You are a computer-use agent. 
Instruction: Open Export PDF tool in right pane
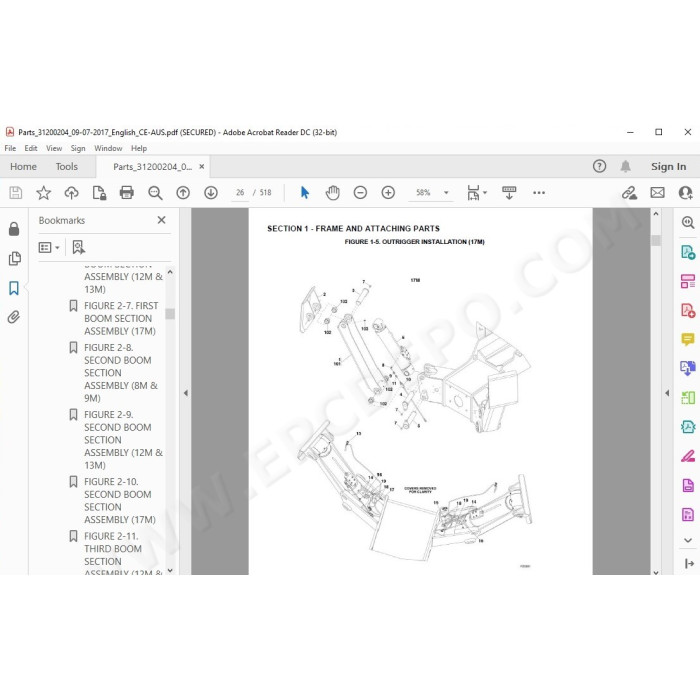(688, 252)
